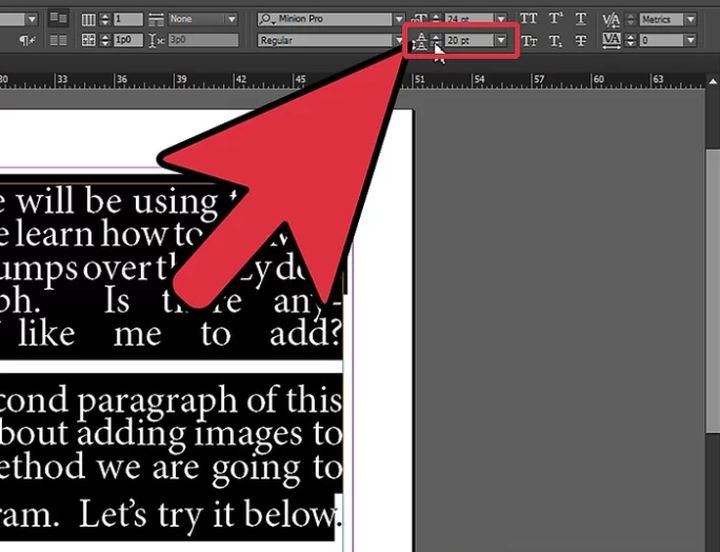Click the words "we are going to"
The height and width of the screenshot is (552, 720).
pos(220,469)
